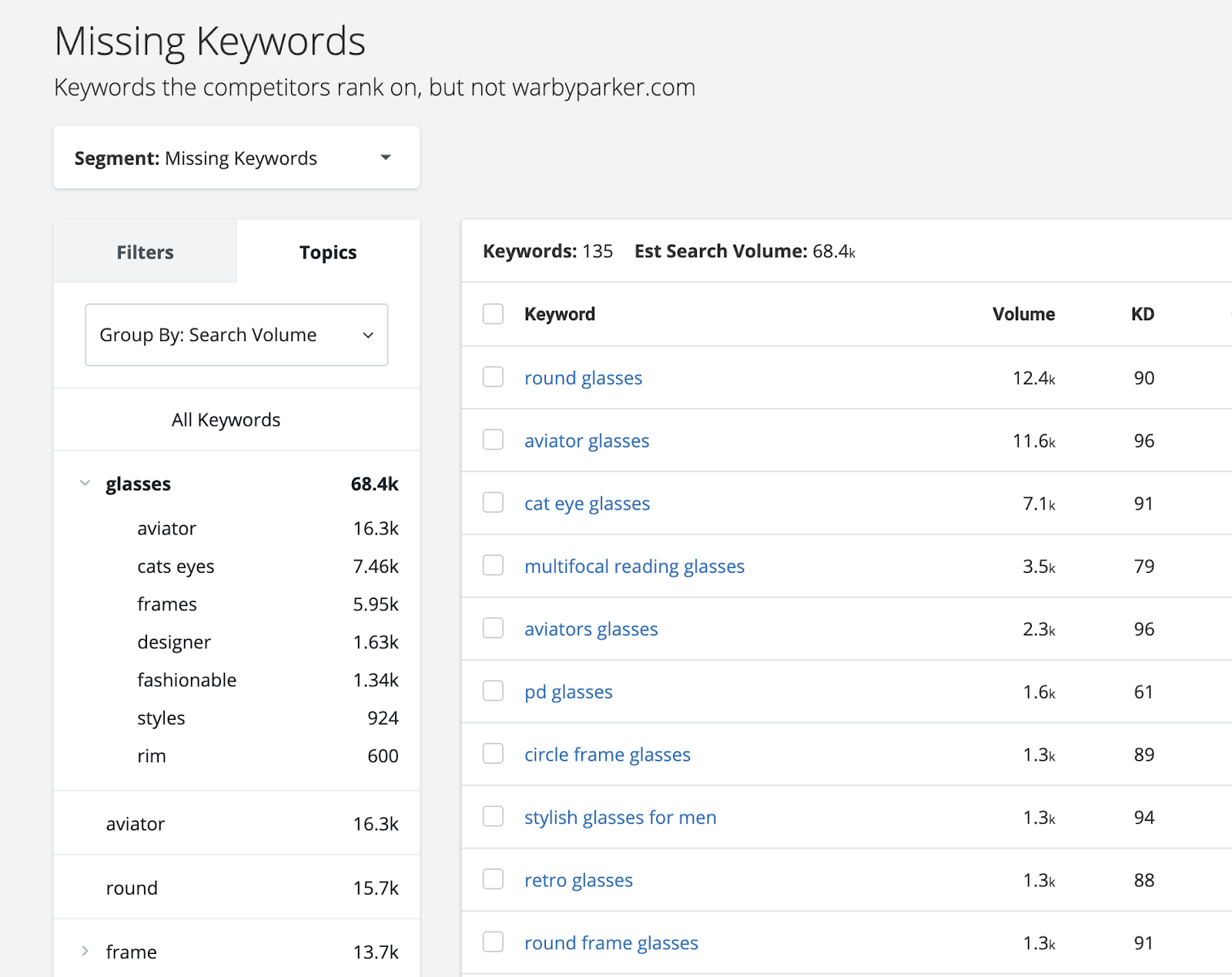
Task: Switch to the Topics tab
Action: tap(327, 252)
